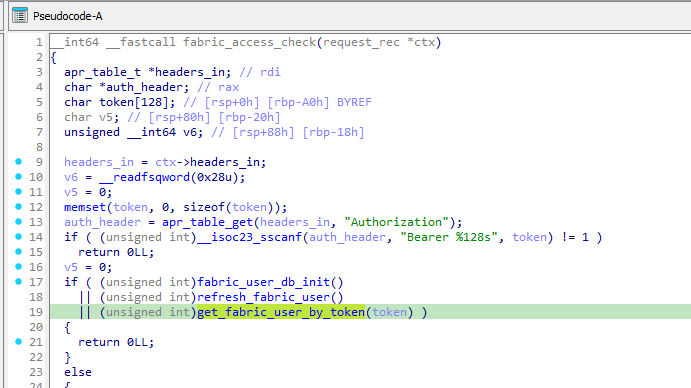Open the fabric_user_db_init function call
This screenshot has height=388, width=691.
(x=263, y=282)
